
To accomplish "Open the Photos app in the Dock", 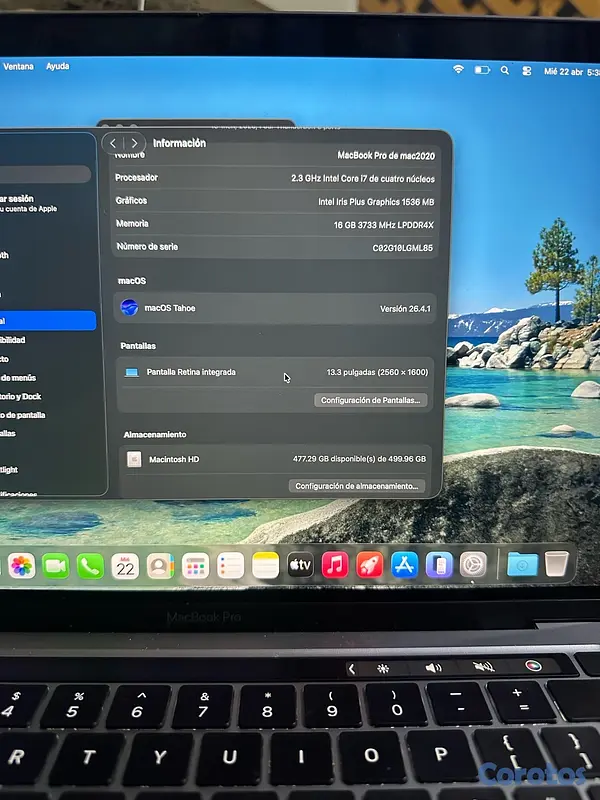I will point(21,566).
